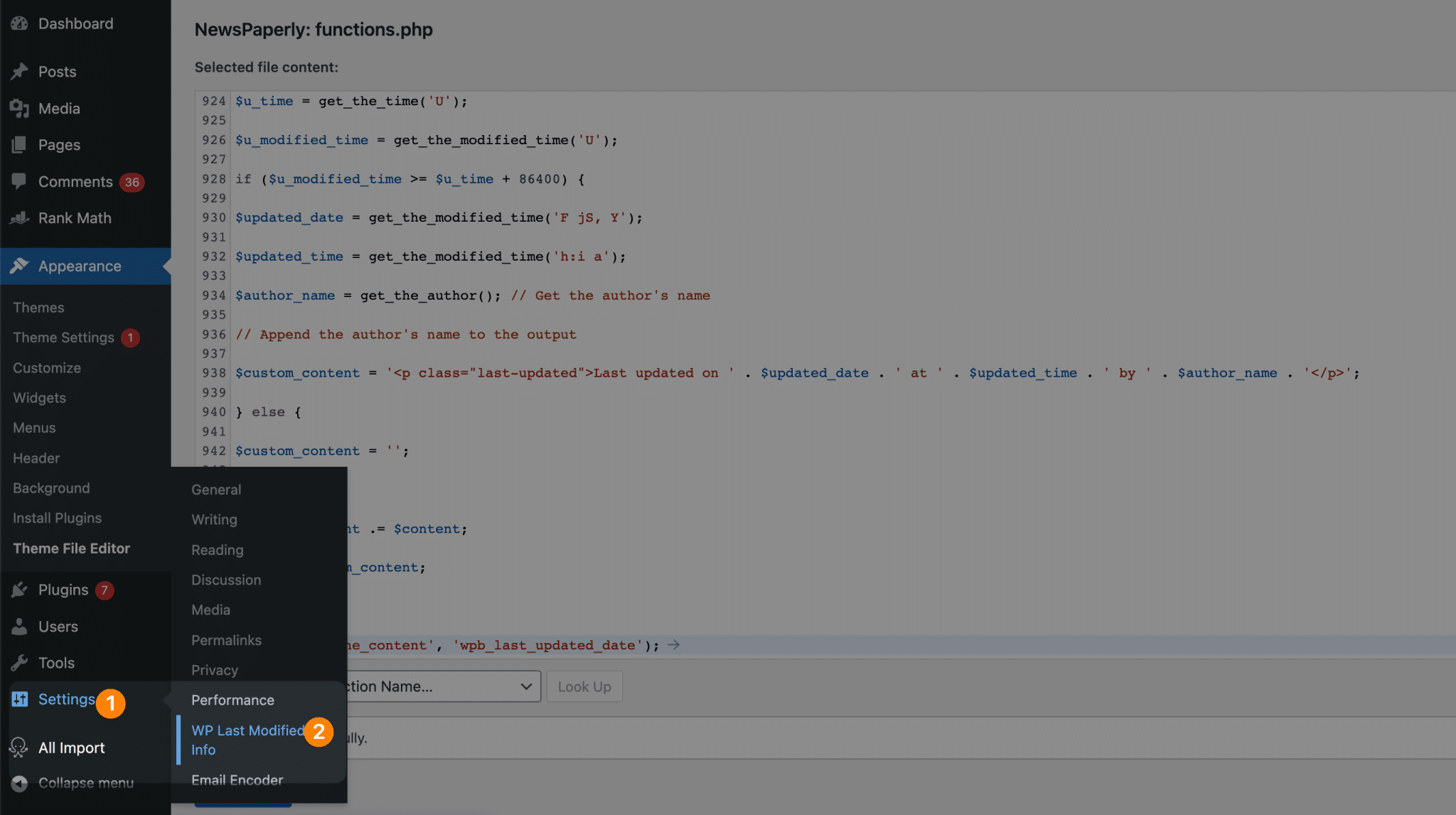Viewport: 1456px width, 815px height.
Task: Open the Plugins icon with badge 7
Action: pos(21,589)
